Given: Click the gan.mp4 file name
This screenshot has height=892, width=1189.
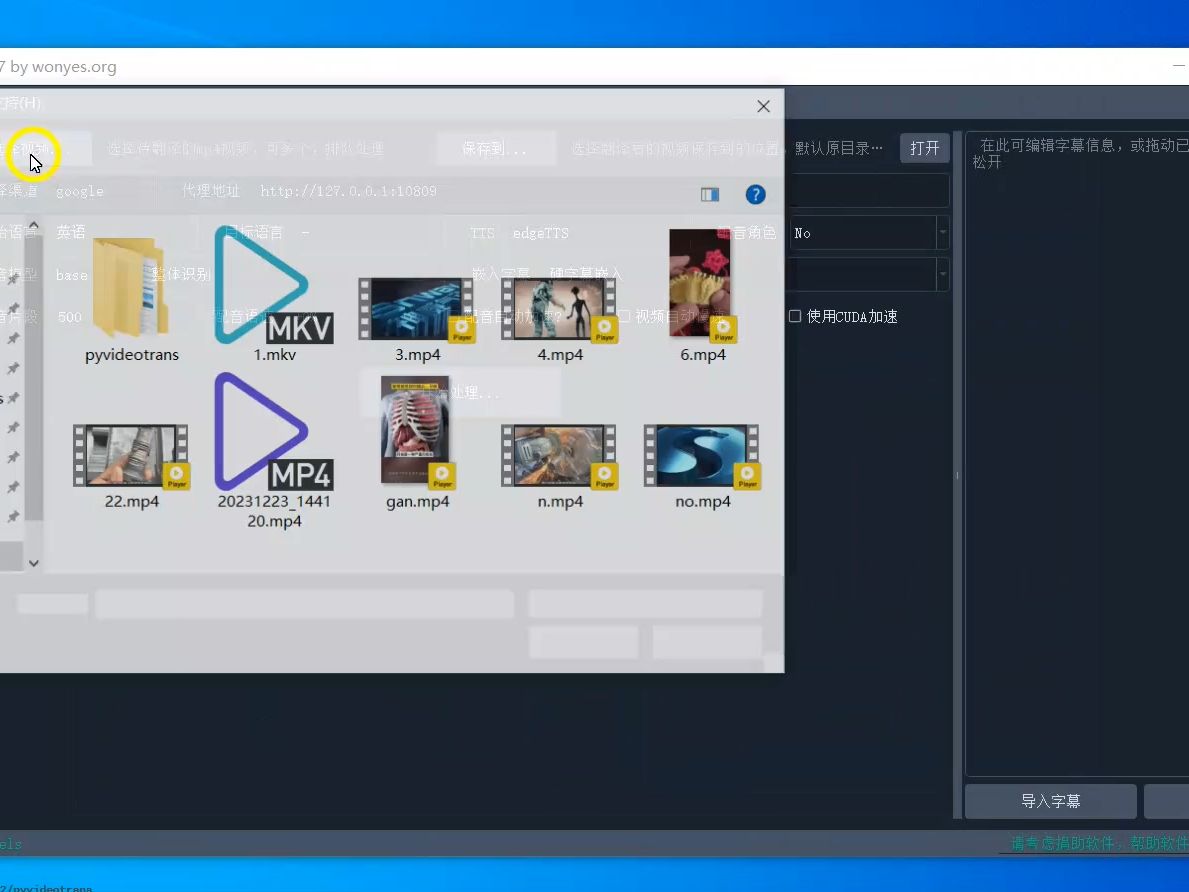Looking at the screenshot, I should click(417, 501).
